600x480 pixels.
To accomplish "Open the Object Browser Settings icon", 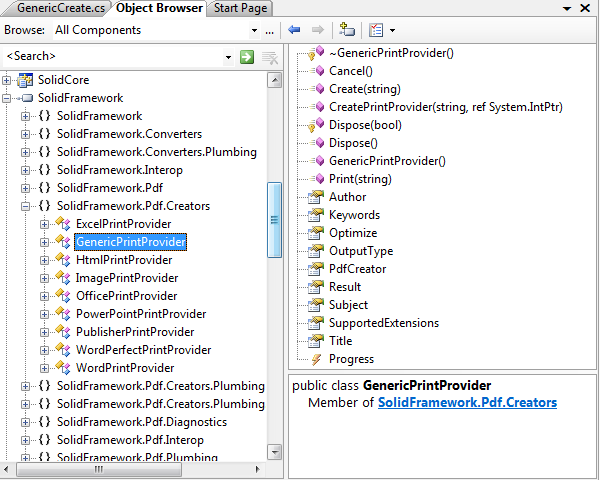I will tap(376, 30).
